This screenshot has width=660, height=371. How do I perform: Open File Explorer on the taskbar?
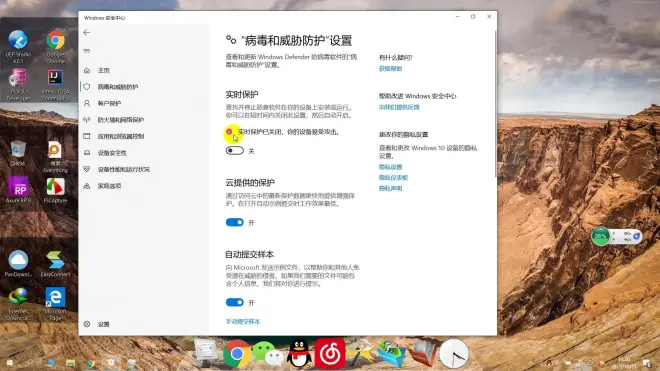[x=70, y=363]
